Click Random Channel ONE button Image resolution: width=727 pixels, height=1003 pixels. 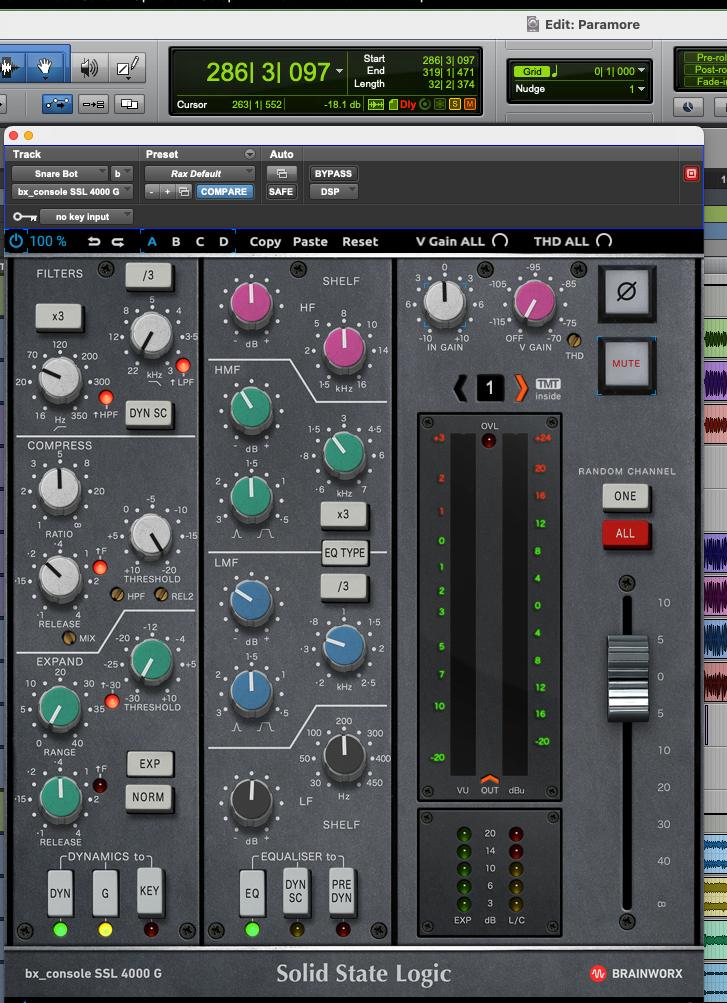click(625, 496)
